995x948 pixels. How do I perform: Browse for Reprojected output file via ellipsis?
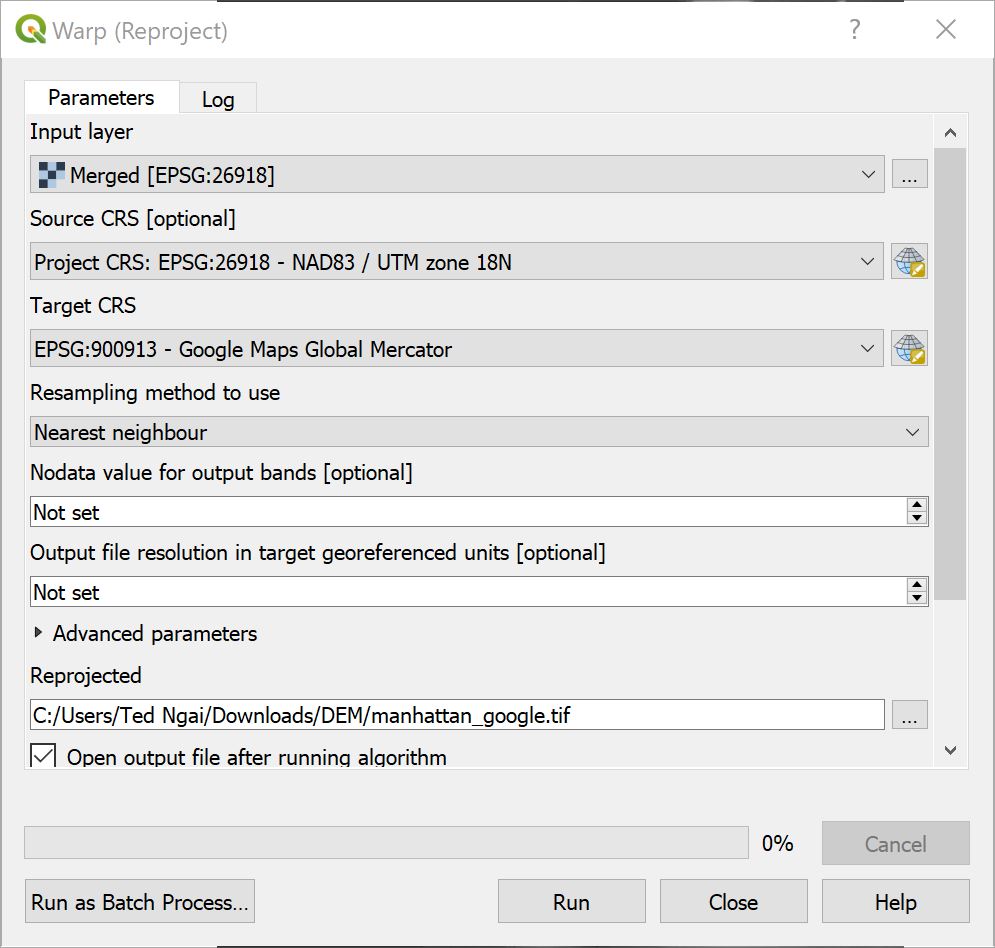910,714
